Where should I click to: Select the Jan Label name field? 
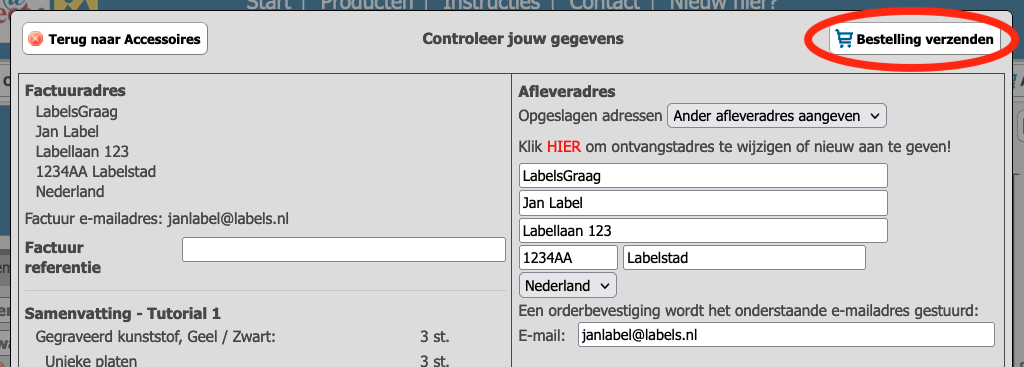tap(703, 203)
